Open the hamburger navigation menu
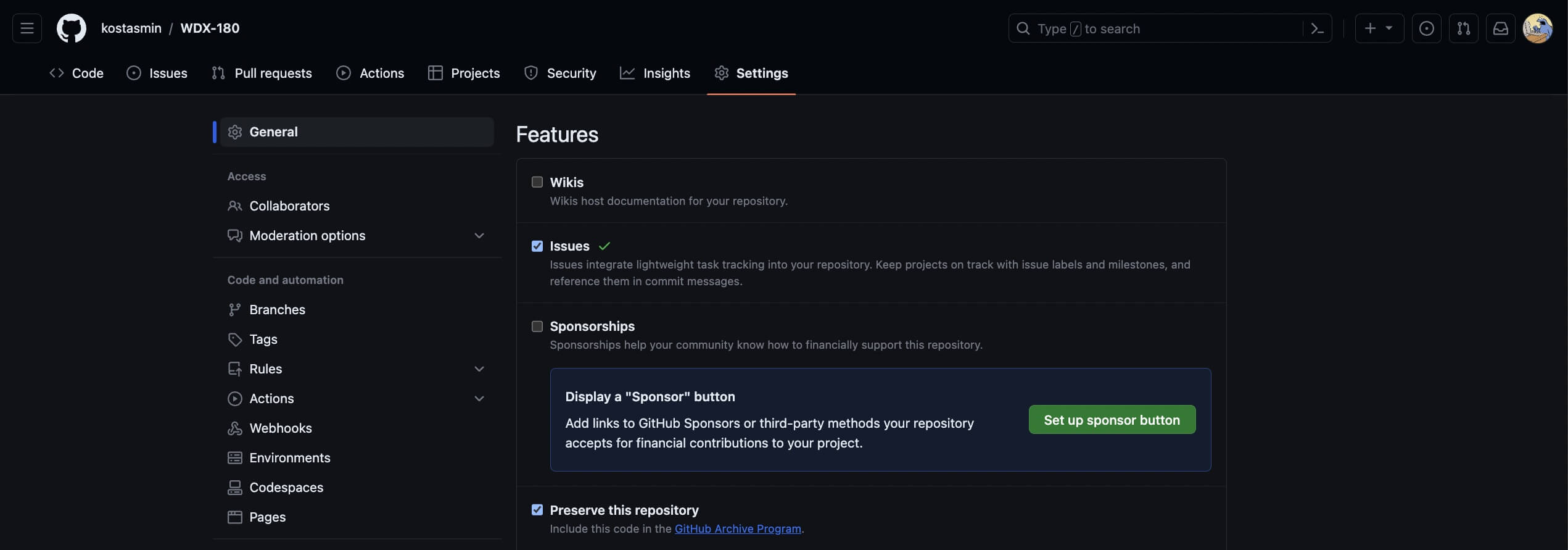The image size is (1568, 550). pyautogui.click(x=27, y=28)
